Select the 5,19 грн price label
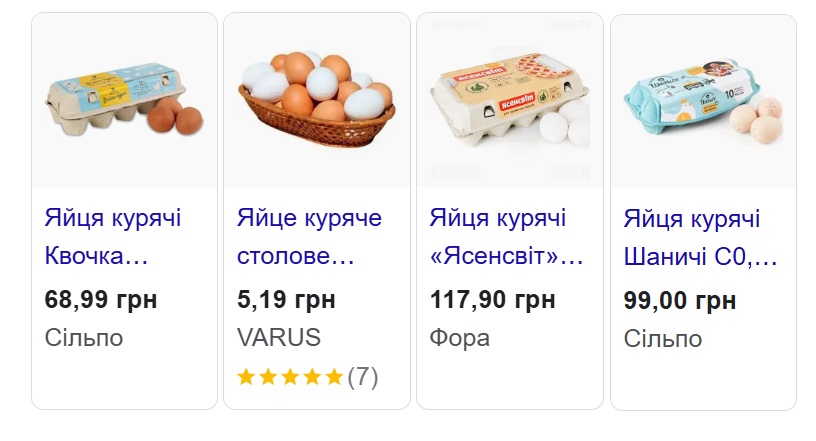This screenshot has width=816, height=441. tap(286, 298)
